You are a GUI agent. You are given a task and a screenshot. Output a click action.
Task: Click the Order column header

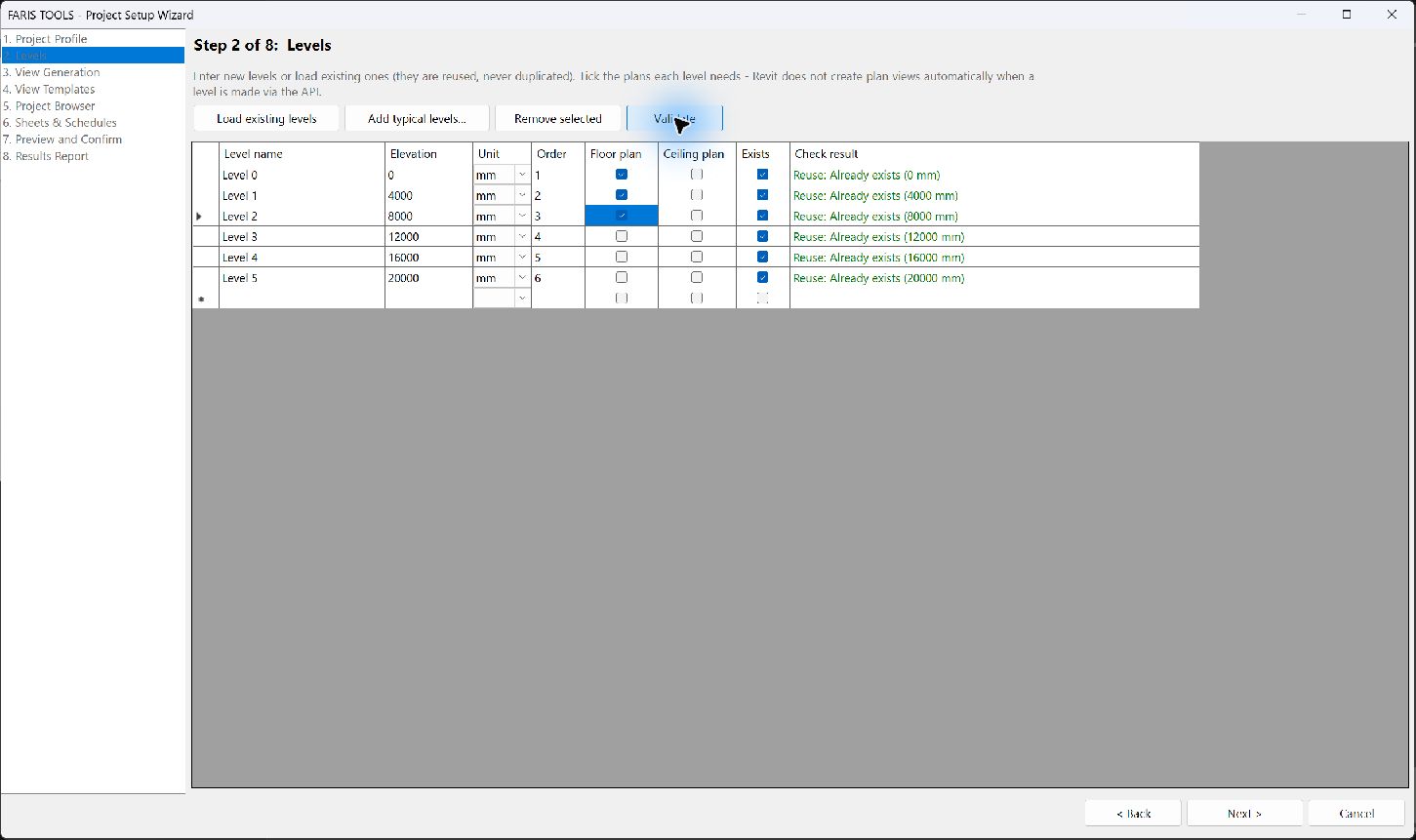558,153
